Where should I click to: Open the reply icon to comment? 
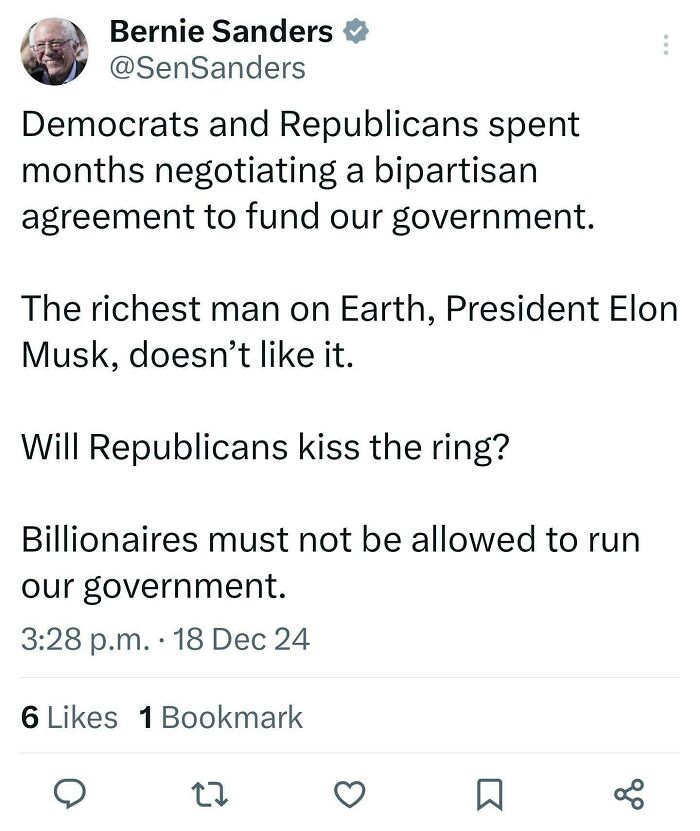pyautogui.click(x=69, y=793)
